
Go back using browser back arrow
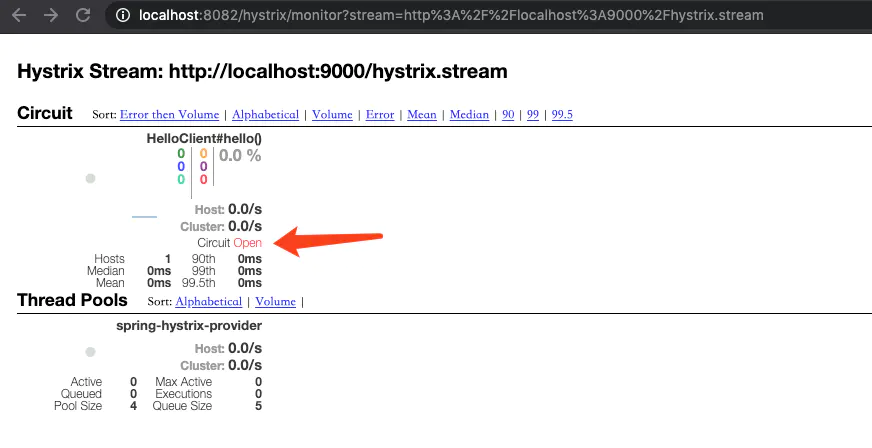pos(19,15)
